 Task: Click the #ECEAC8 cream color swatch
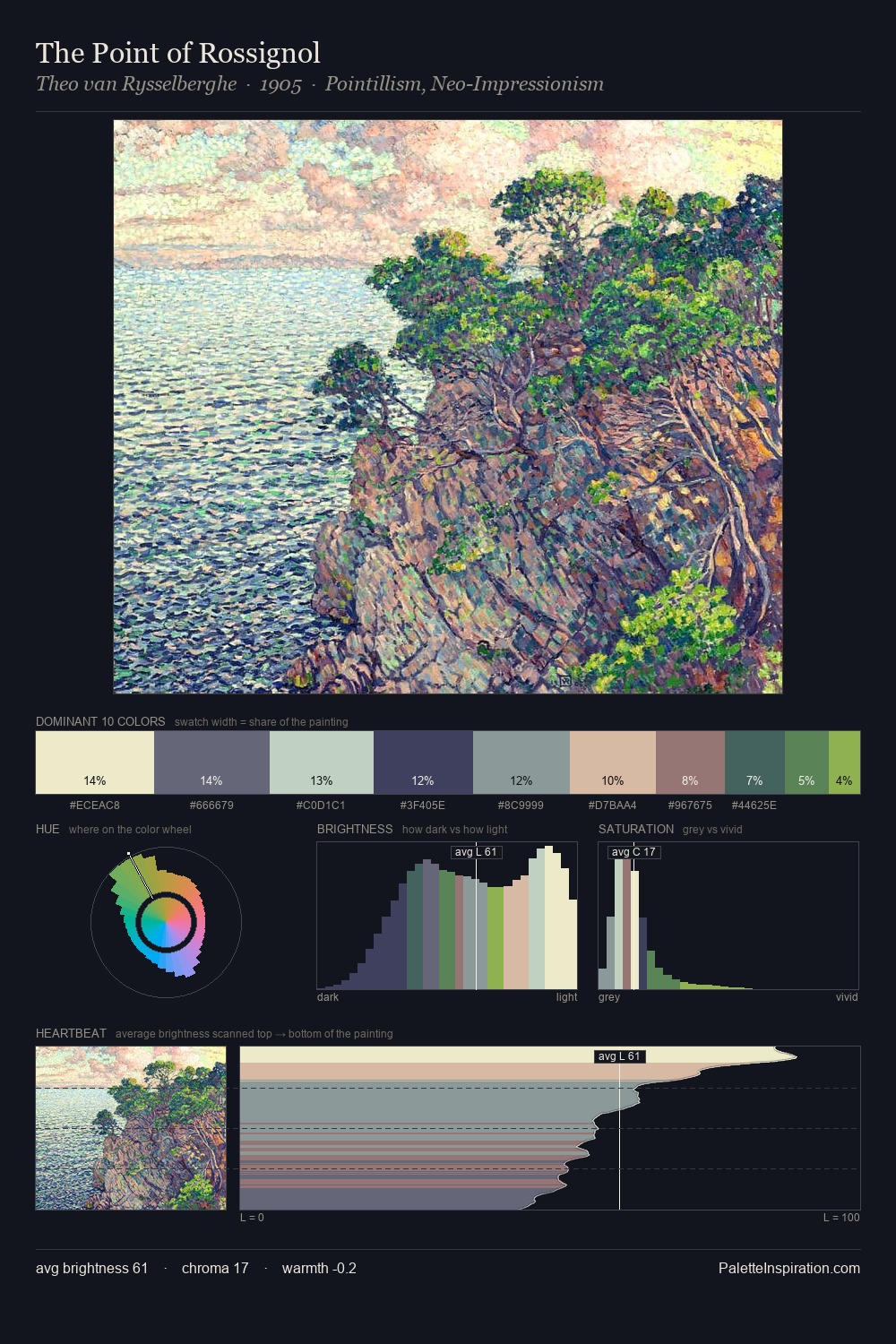pos(95,762)
